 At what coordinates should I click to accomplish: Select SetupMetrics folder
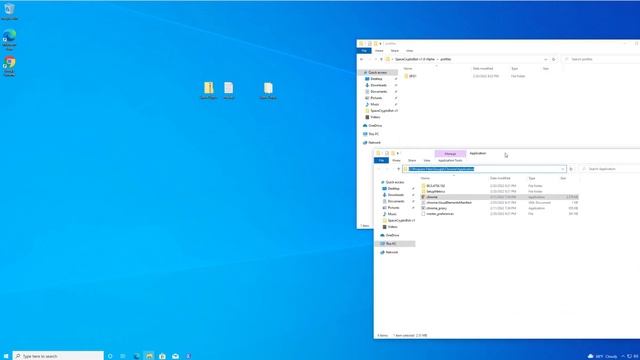[436, 191]
